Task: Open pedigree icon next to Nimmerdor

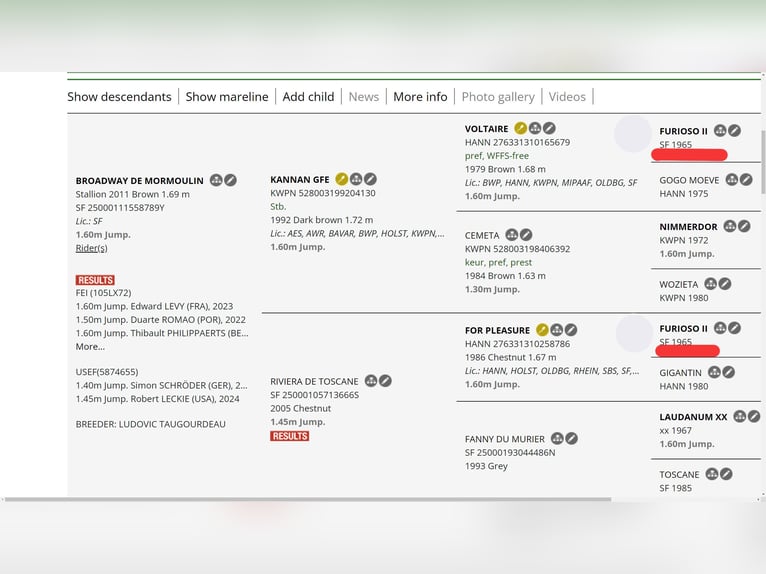Action: [729, 227]
